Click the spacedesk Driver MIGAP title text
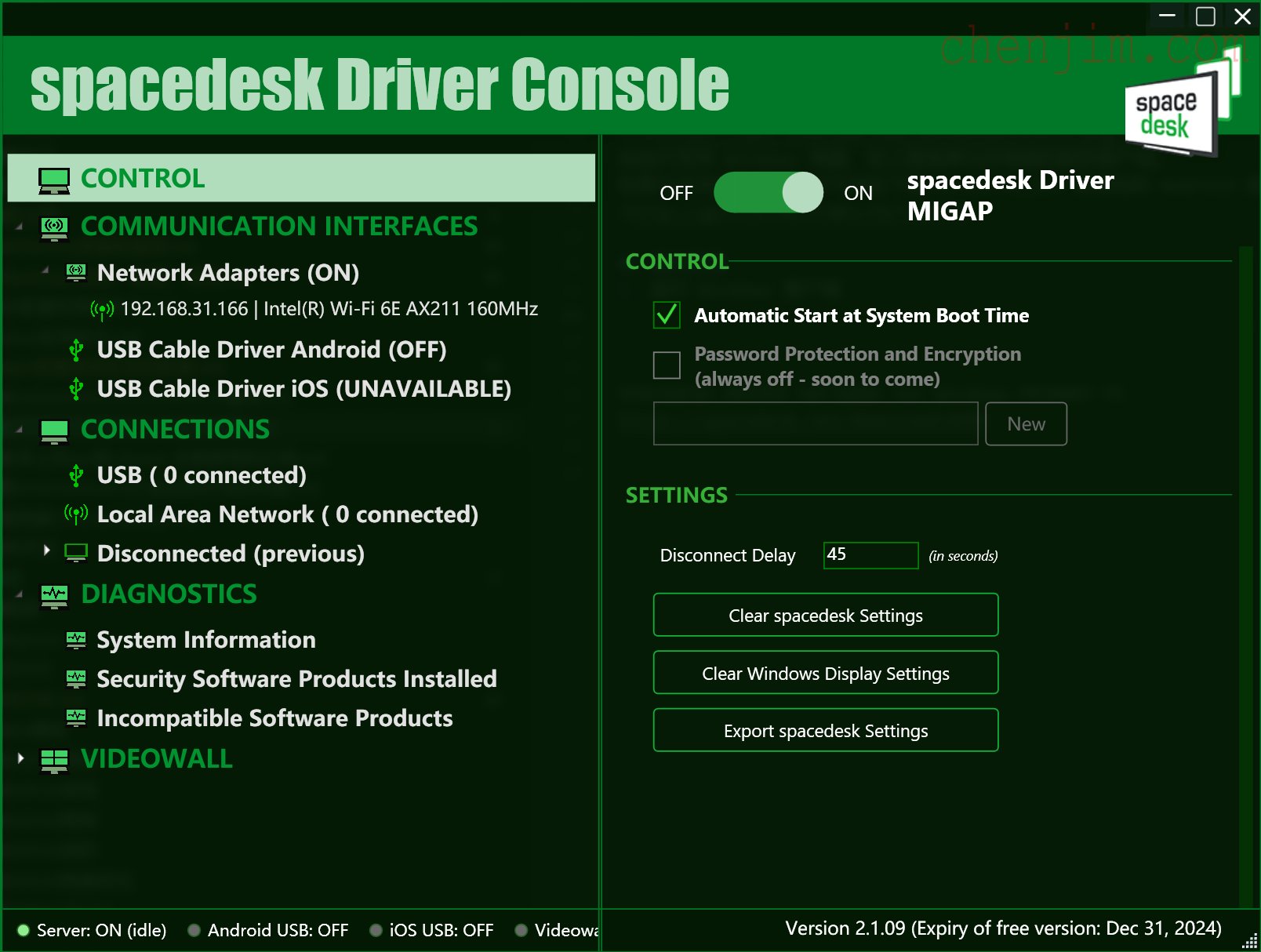 pos(1010,195)
